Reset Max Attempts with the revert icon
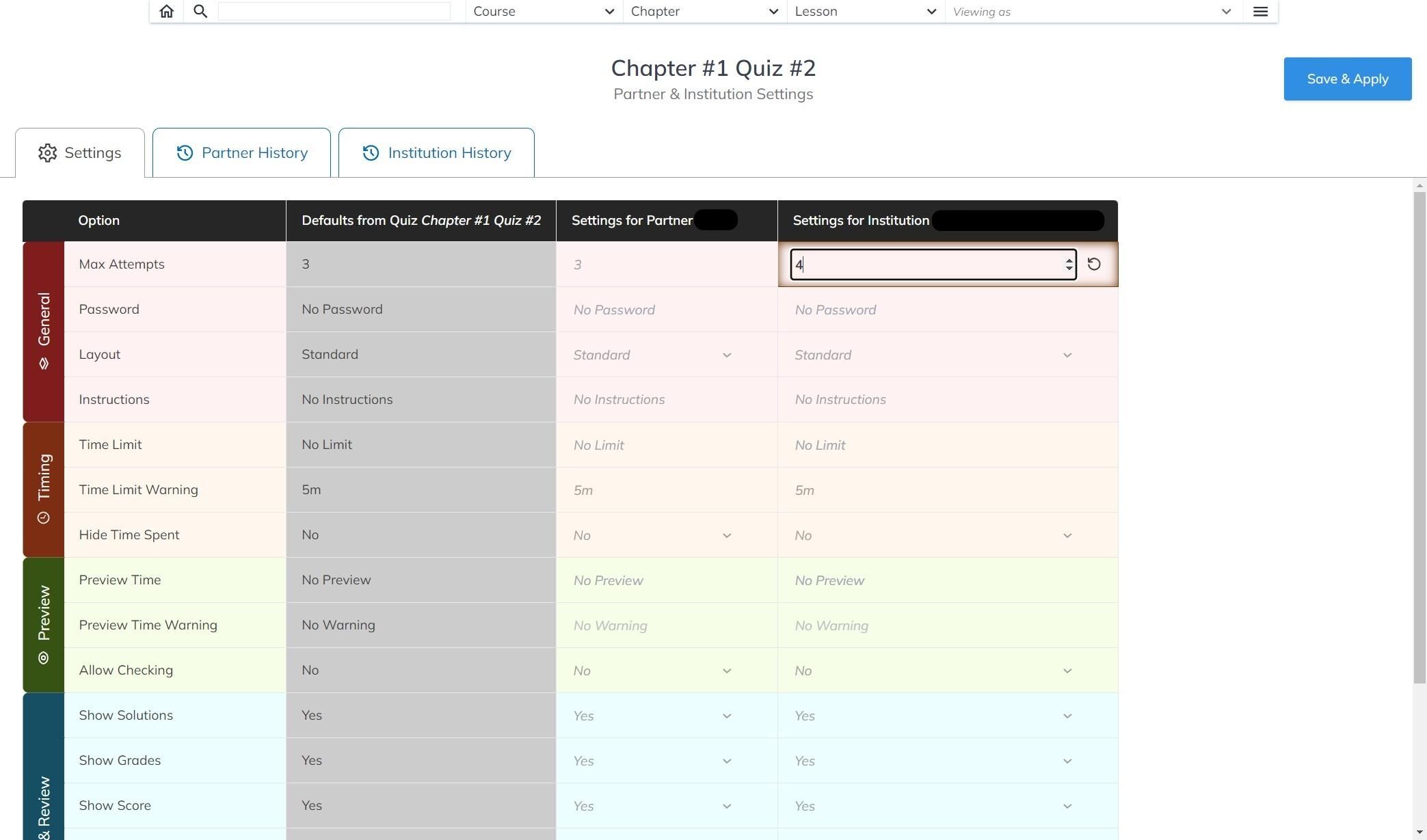This screenshot has height=840, width=1427. pos(1094,264)
